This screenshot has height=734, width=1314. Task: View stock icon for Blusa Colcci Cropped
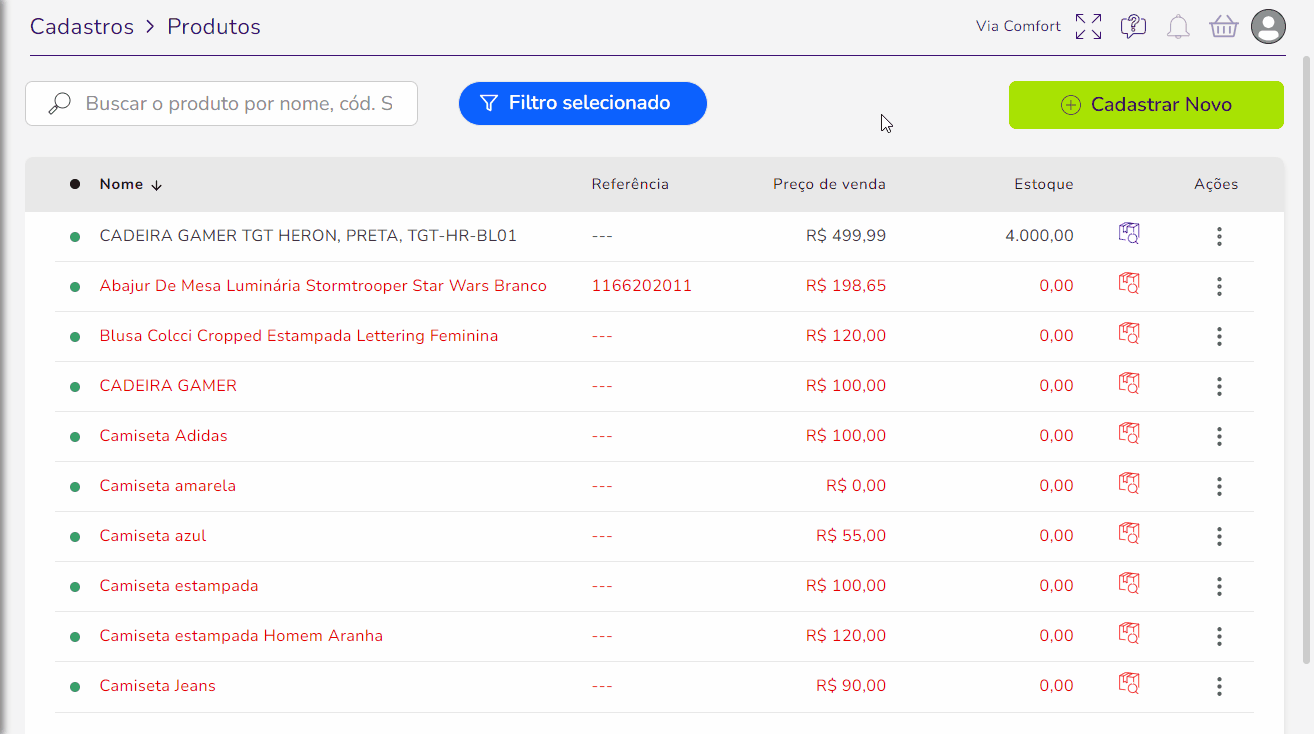click(x=1129, y=334)
